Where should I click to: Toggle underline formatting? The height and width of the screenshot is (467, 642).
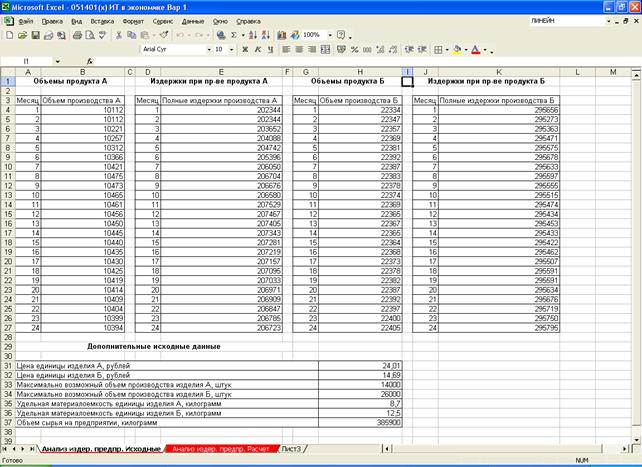point(270,49)
